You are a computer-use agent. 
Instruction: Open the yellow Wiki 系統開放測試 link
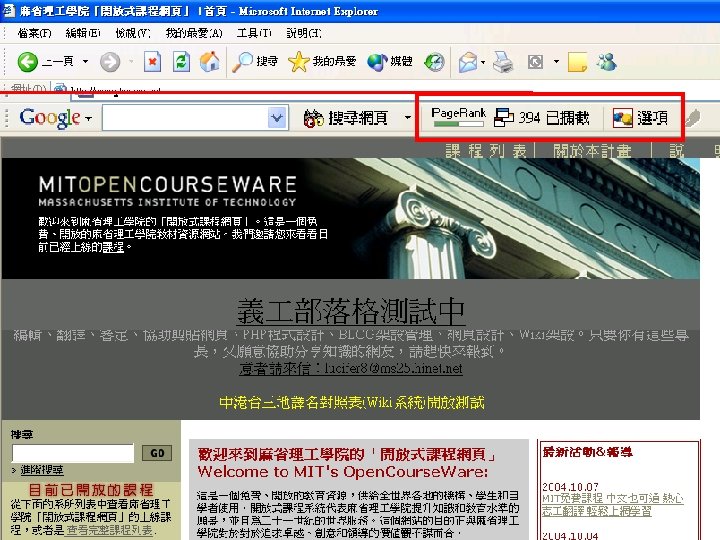coord(352,402)
